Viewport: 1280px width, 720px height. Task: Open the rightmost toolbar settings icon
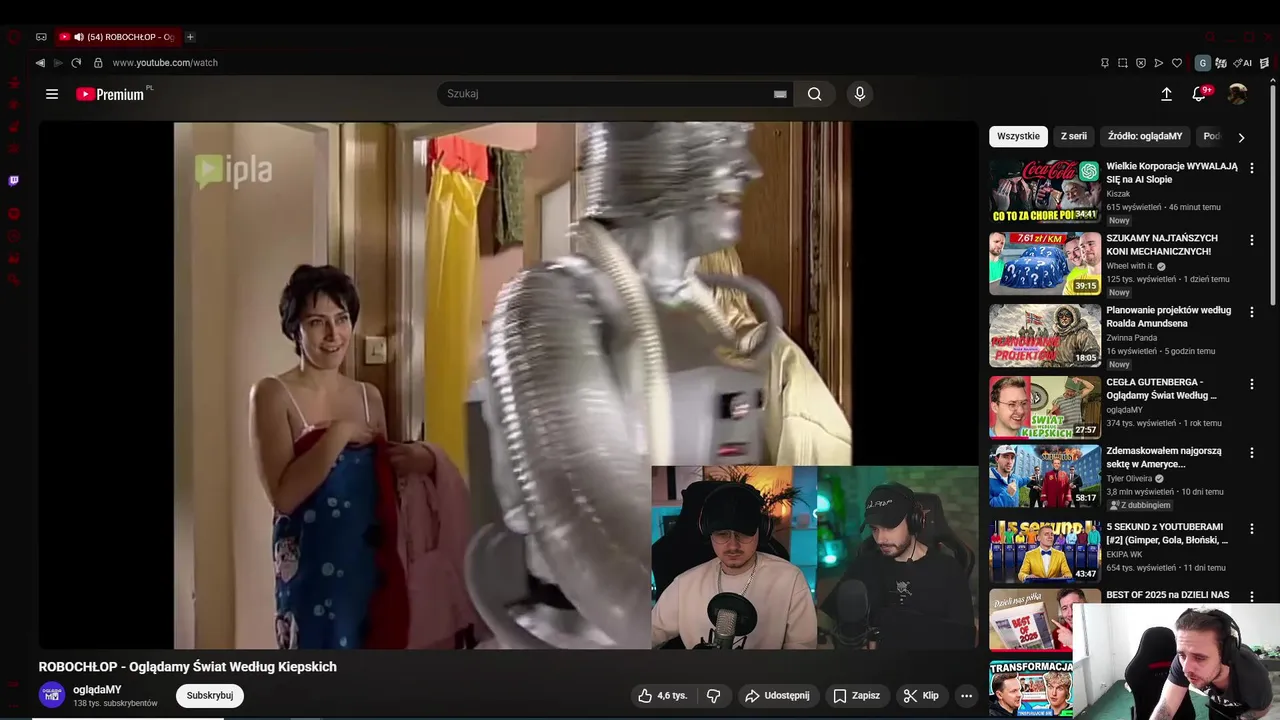tap(1264, 63)
